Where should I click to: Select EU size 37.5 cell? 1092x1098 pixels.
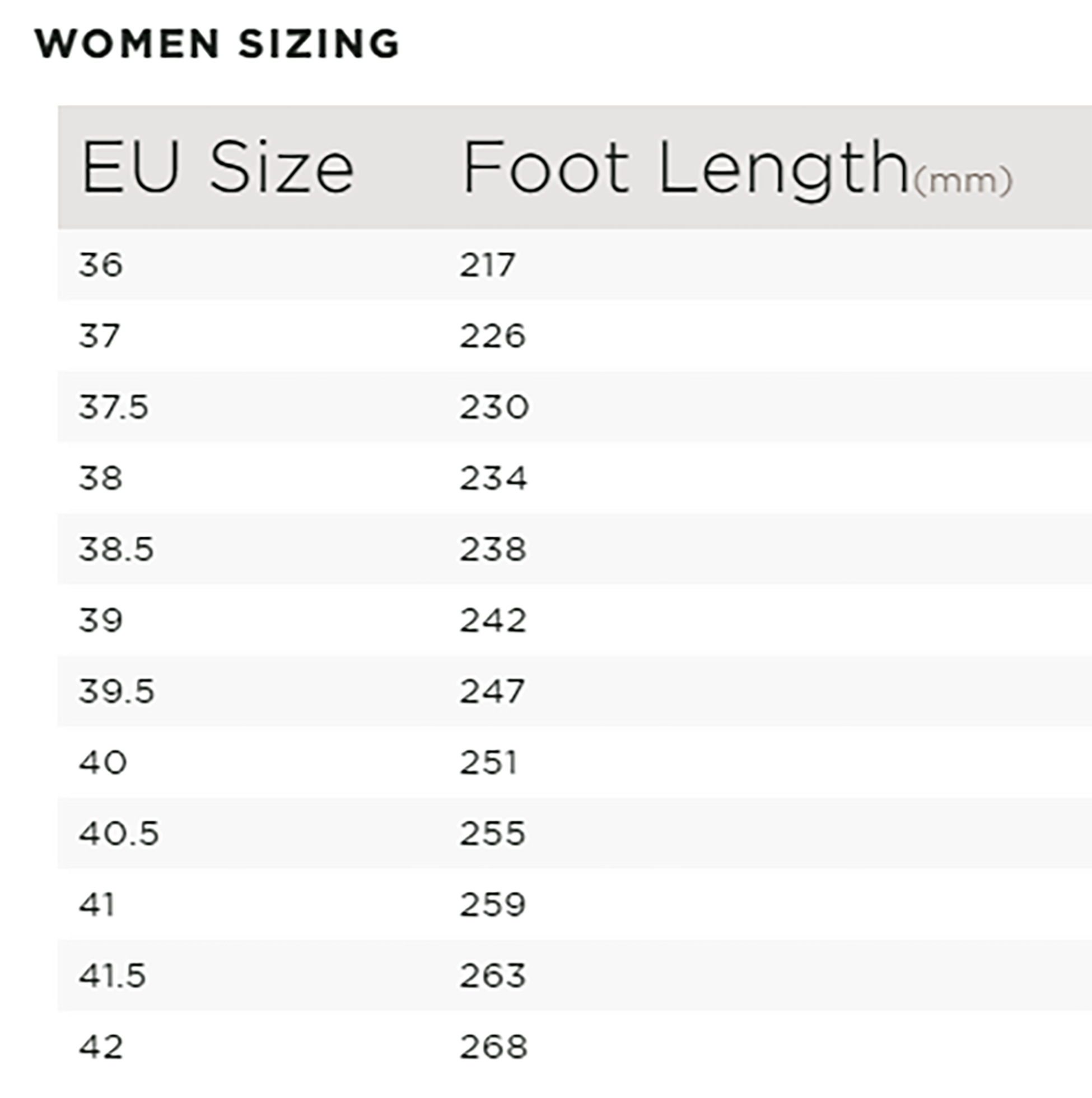[114, 407]
